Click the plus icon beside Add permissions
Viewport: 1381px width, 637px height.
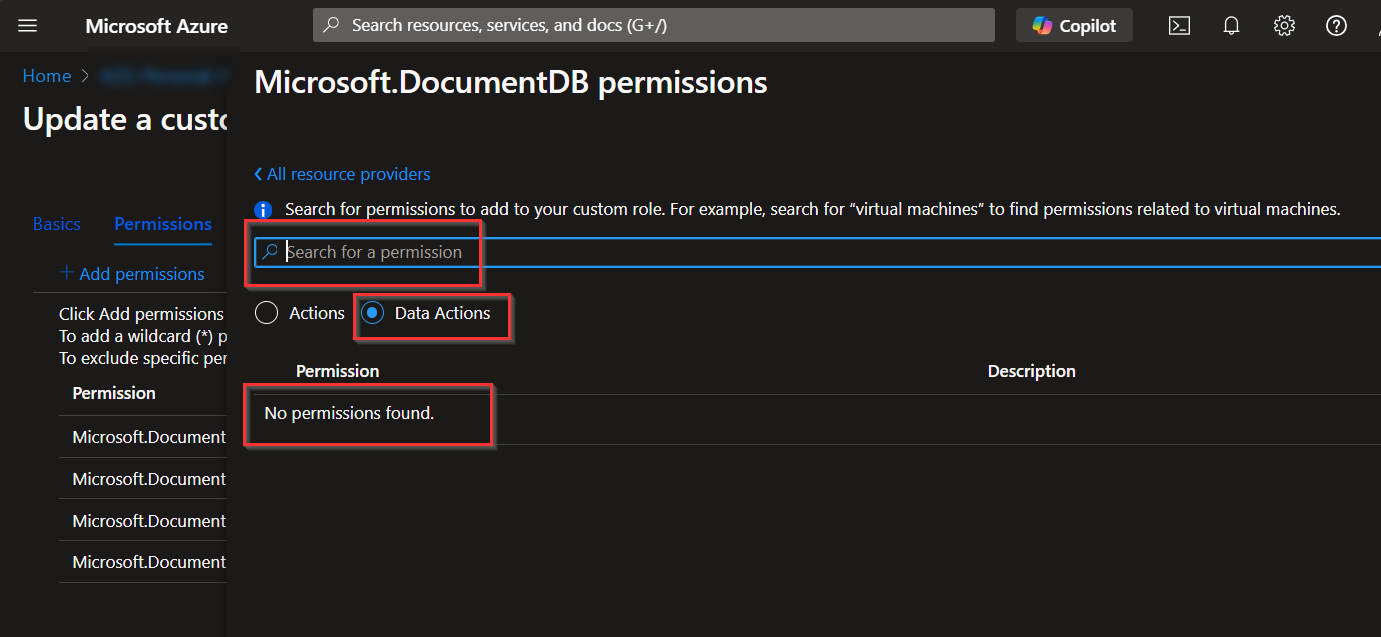[x=67, y=273]
